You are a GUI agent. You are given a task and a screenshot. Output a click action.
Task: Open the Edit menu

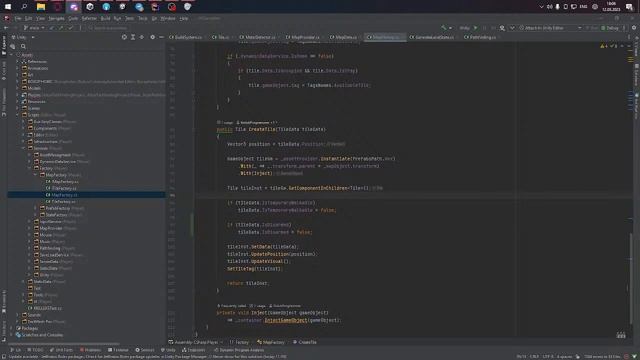[x=28, y=18]
